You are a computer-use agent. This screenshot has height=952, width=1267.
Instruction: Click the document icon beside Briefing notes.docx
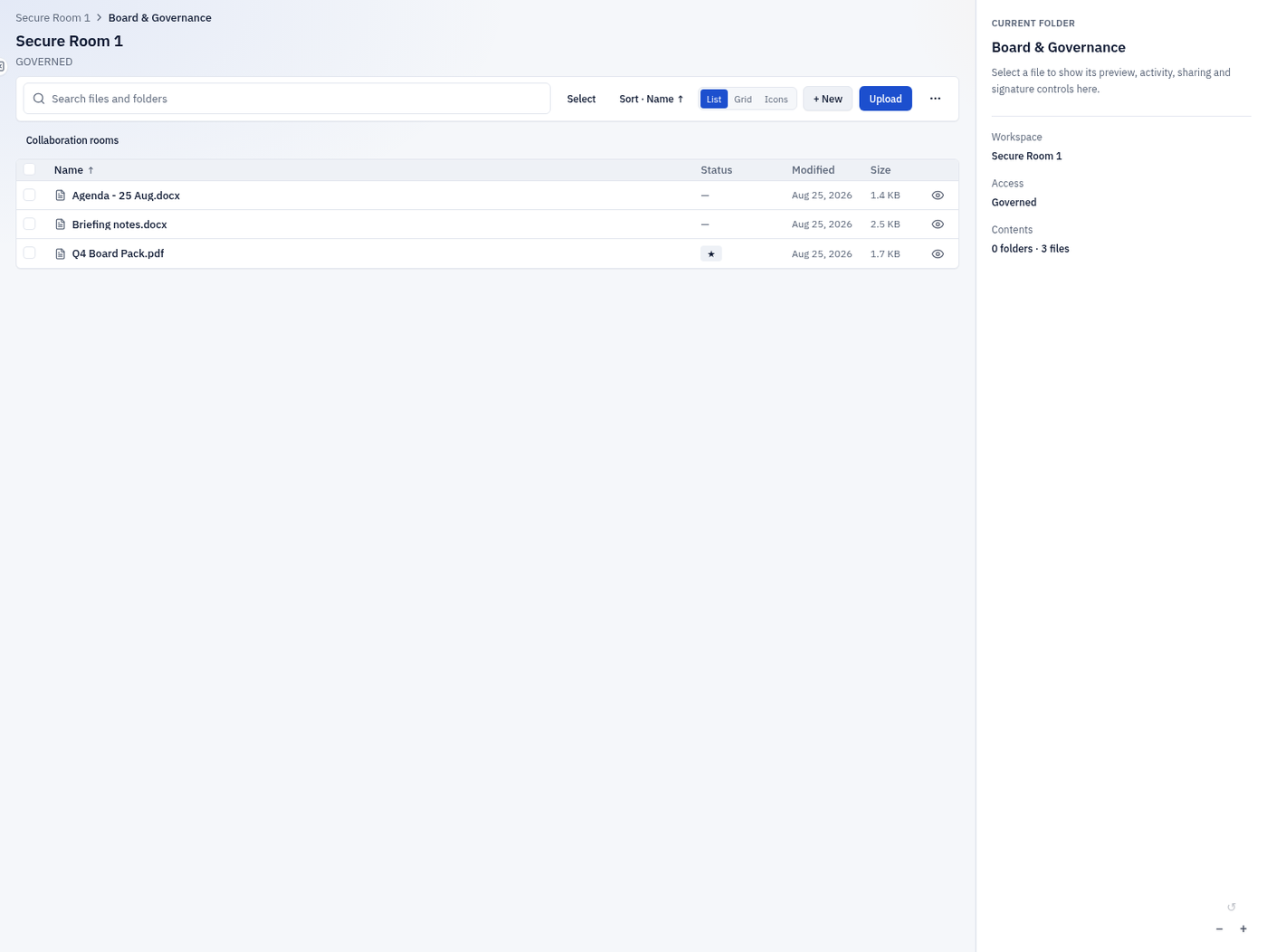tap(61, 224)
